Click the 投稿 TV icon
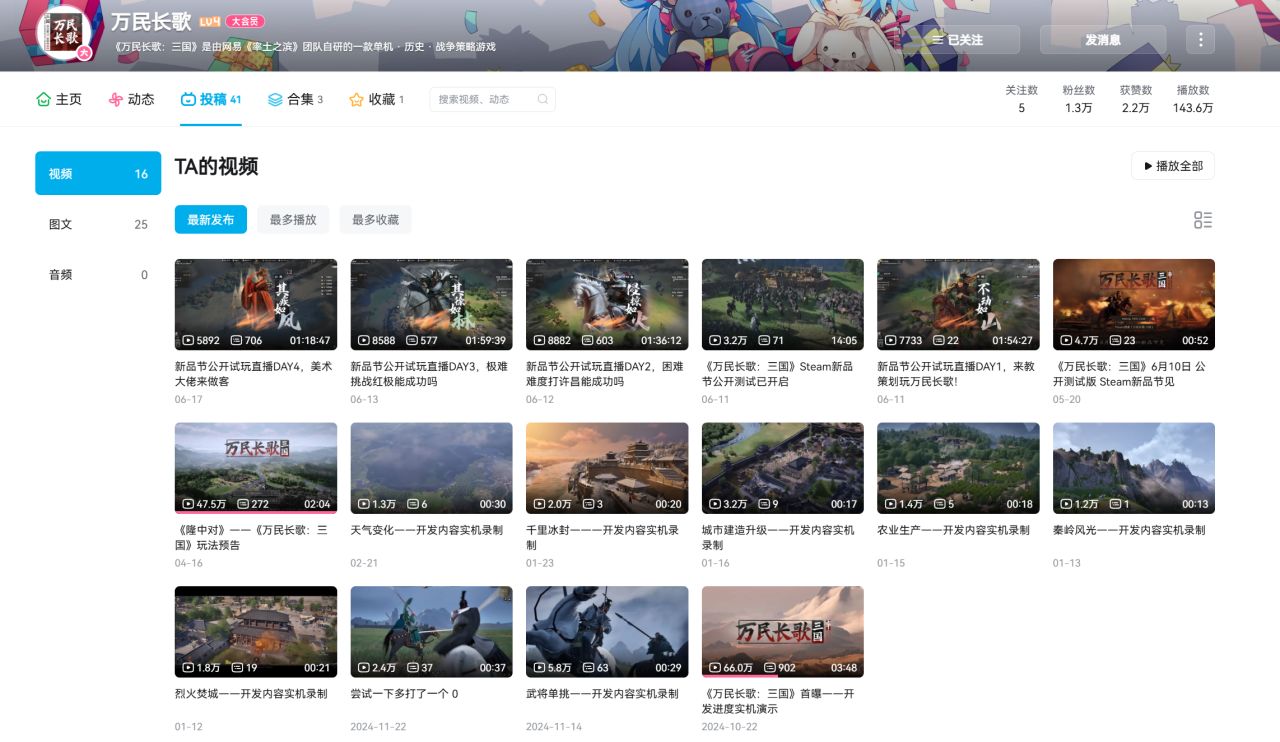 coord(188,99)
